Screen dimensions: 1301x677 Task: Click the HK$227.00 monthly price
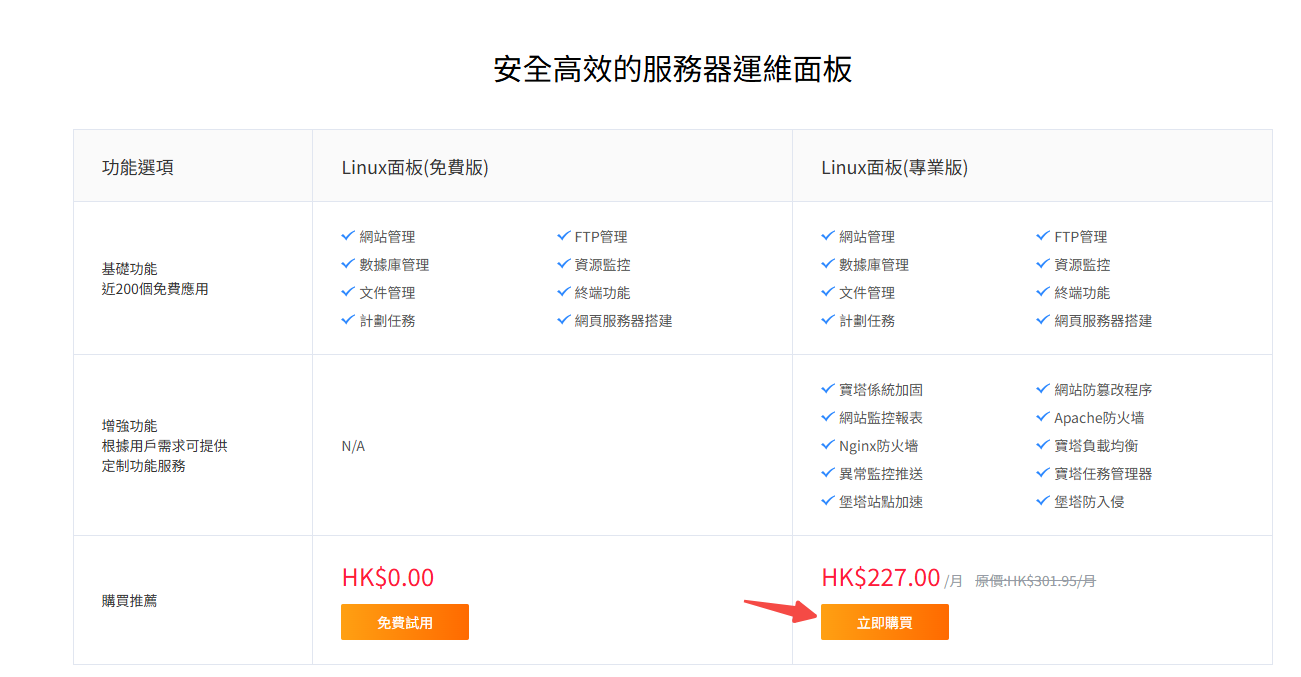tap(880, 578)
